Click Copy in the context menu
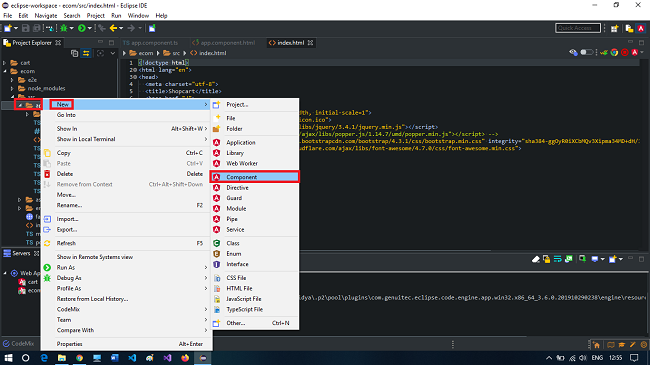 pyautogui.click(x=126, y=153)
